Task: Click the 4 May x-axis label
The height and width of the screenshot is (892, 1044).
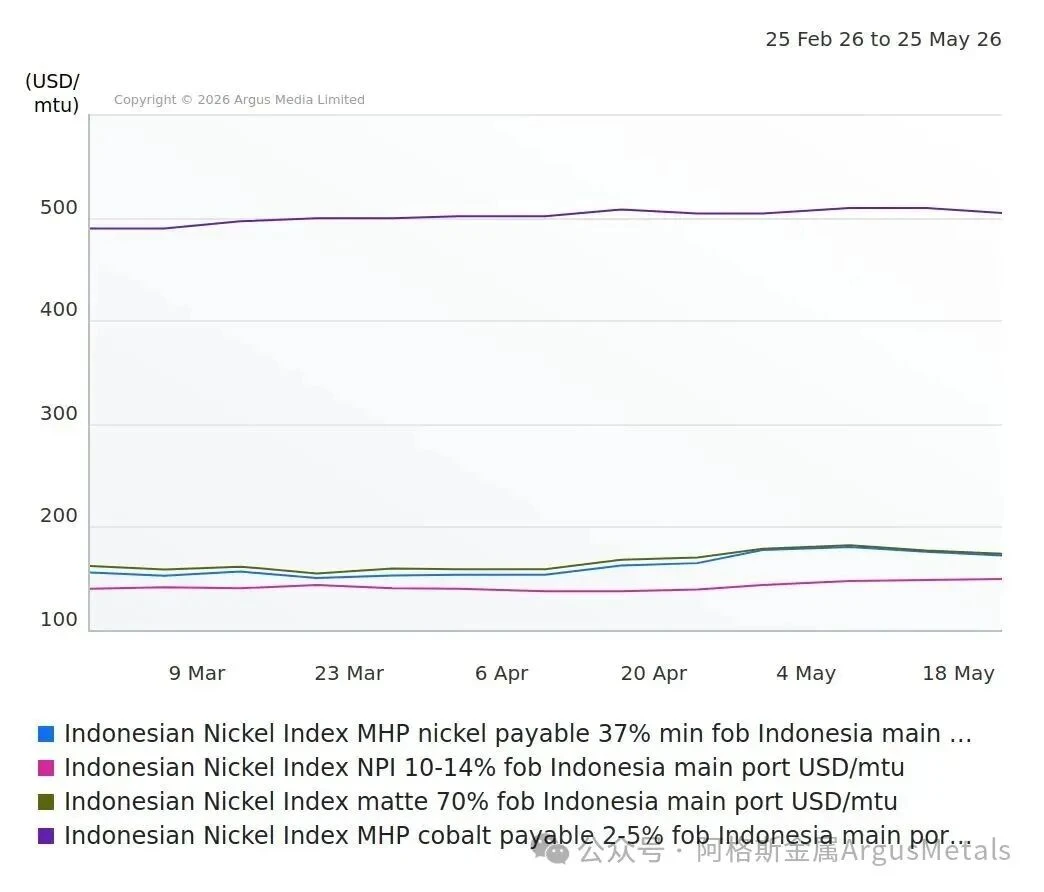Action: 806,674
